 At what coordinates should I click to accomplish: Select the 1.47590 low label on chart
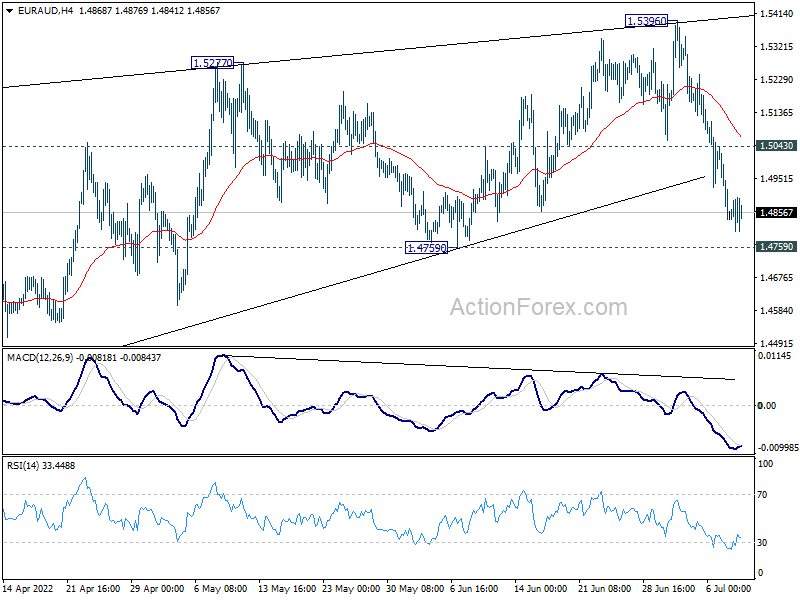(426, 248)
